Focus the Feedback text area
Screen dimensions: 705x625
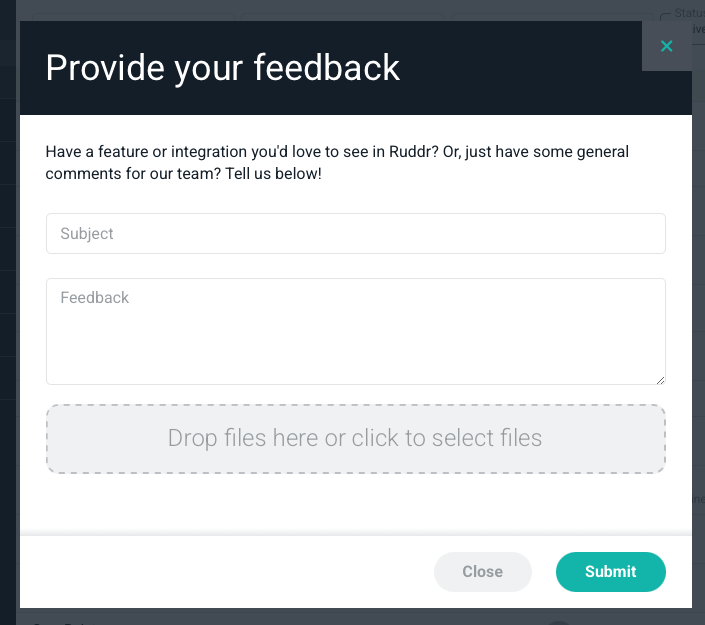pyautogui.click(x=355, y=331)
